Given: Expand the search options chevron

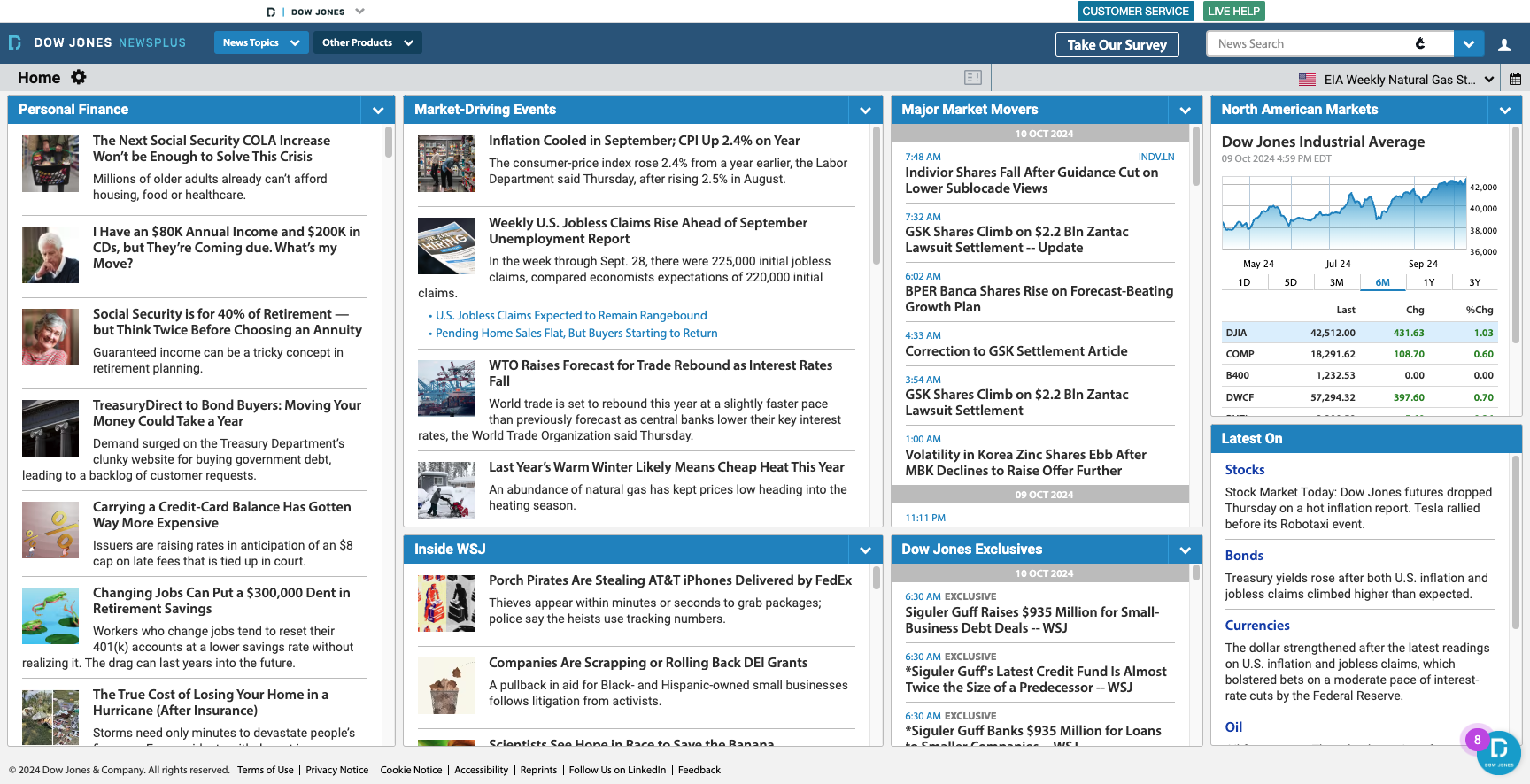Looking at the screenshot, I should click(1468, 43).
